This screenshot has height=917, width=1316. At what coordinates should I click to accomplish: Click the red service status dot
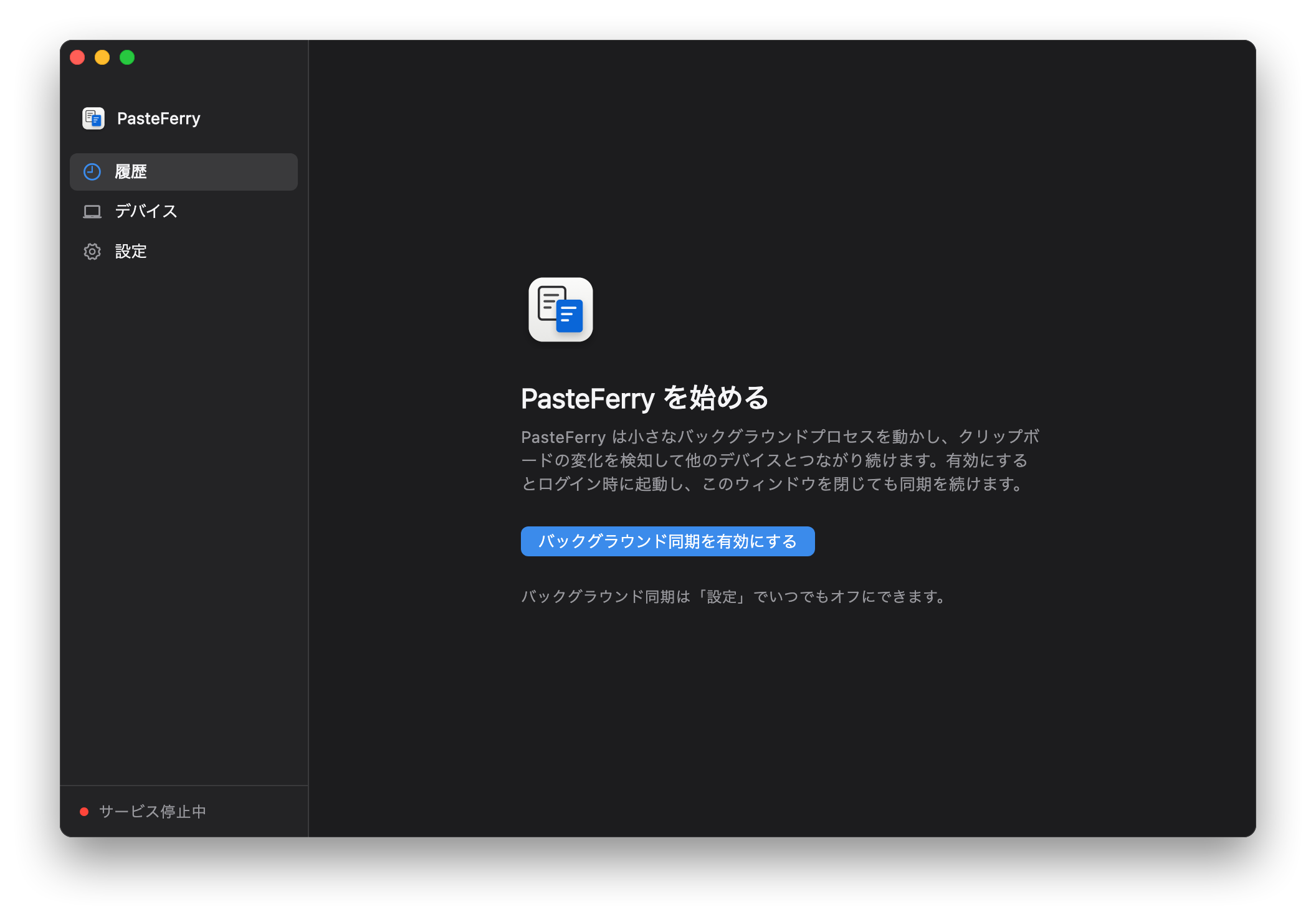84,812
